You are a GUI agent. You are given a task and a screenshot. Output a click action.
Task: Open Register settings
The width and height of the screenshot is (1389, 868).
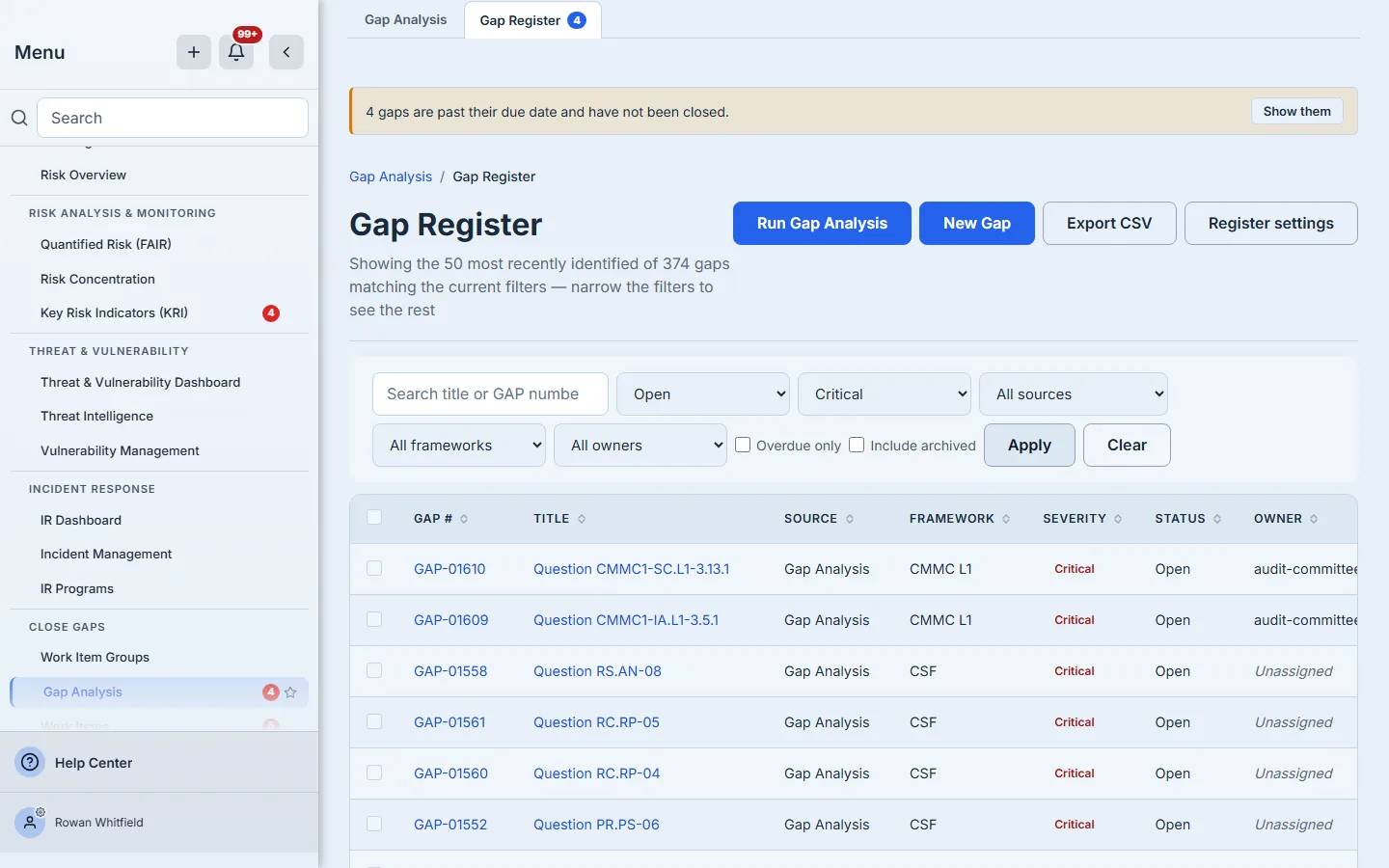pyautogui.click(x=1271, y=224)
